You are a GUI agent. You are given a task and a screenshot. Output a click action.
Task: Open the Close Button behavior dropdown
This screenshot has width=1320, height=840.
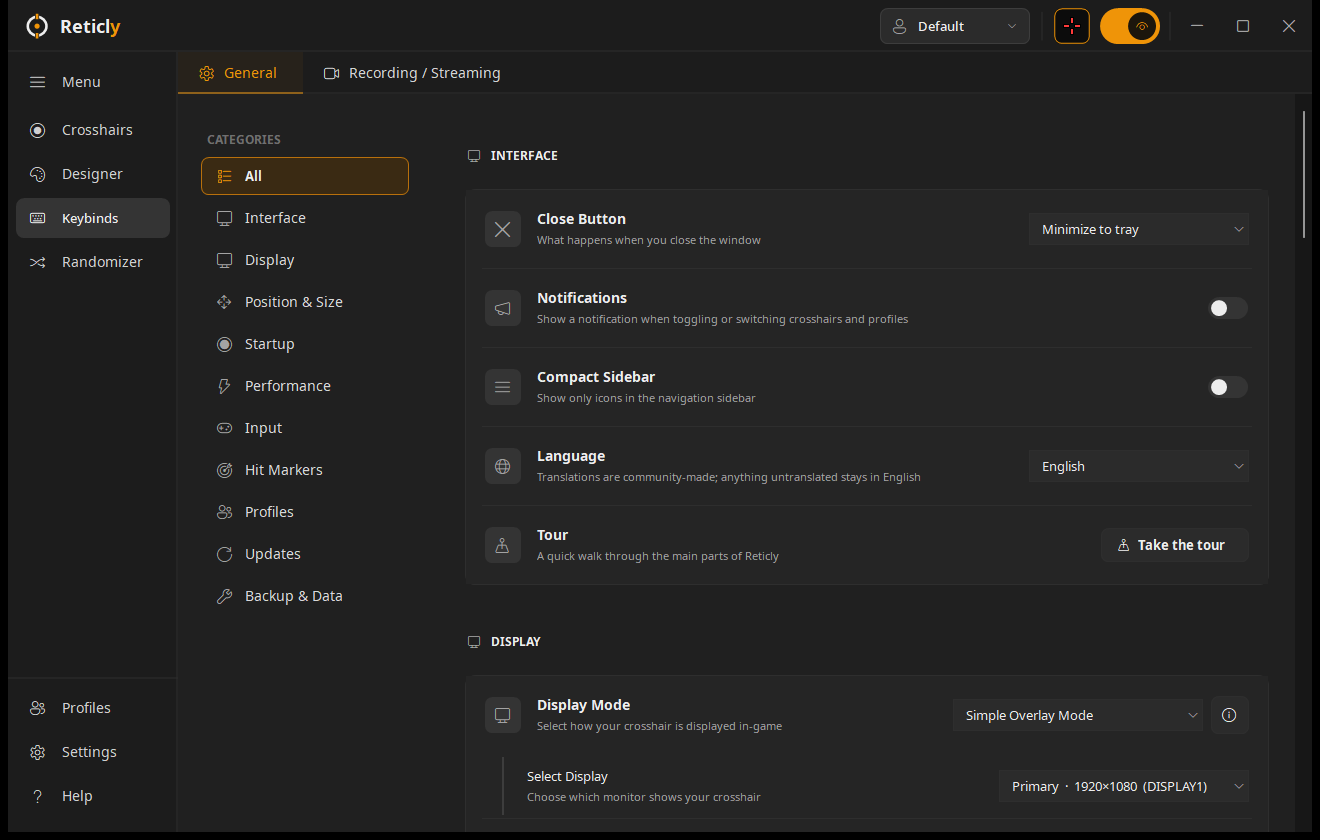click(1139, 229)
